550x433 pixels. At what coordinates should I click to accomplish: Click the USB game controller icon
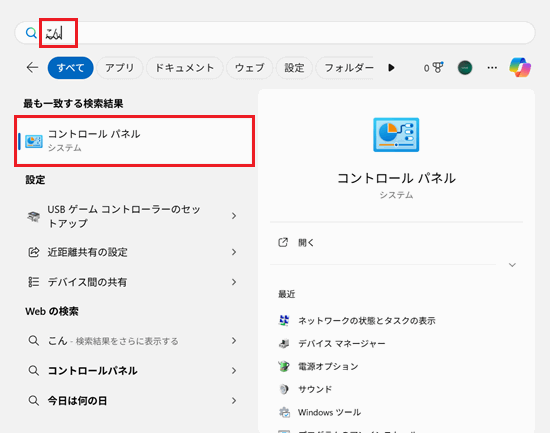[x=34, y=216]
